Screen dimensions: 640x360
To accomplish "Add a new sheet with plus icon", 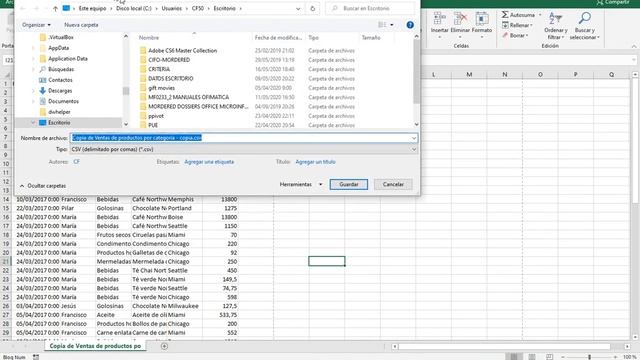I will click(x=164, y=346).
